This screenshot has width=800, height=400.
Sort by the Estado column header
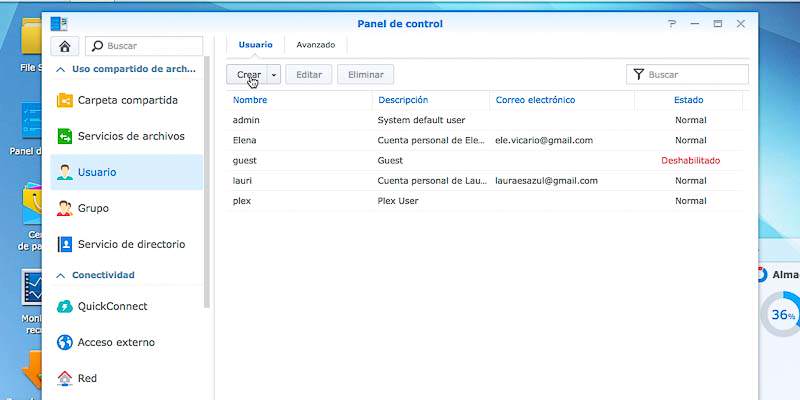click(688, 100)
